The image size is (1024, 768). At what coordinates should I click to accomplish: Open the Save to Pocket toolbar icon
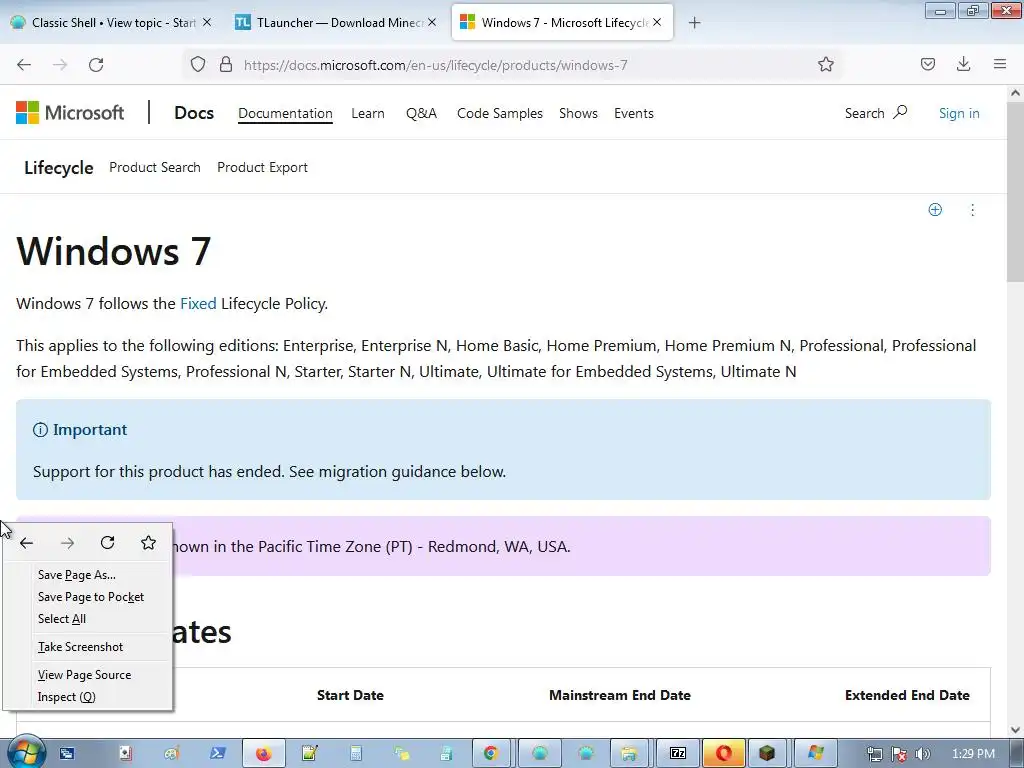click(x=927, y=64)
